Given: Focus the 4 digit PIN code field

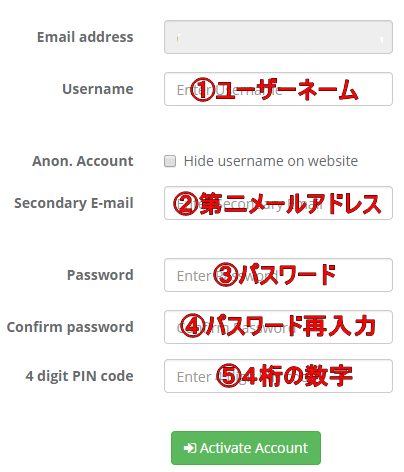Looking at the screenshot, I should pyautogui.click(x=278, y=376).
